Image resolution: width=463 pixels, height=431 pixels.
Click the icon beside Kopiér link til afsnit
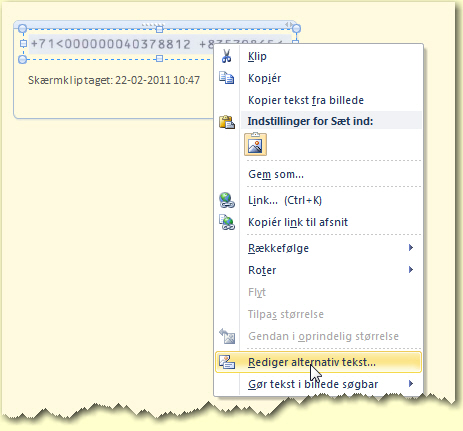227,222
